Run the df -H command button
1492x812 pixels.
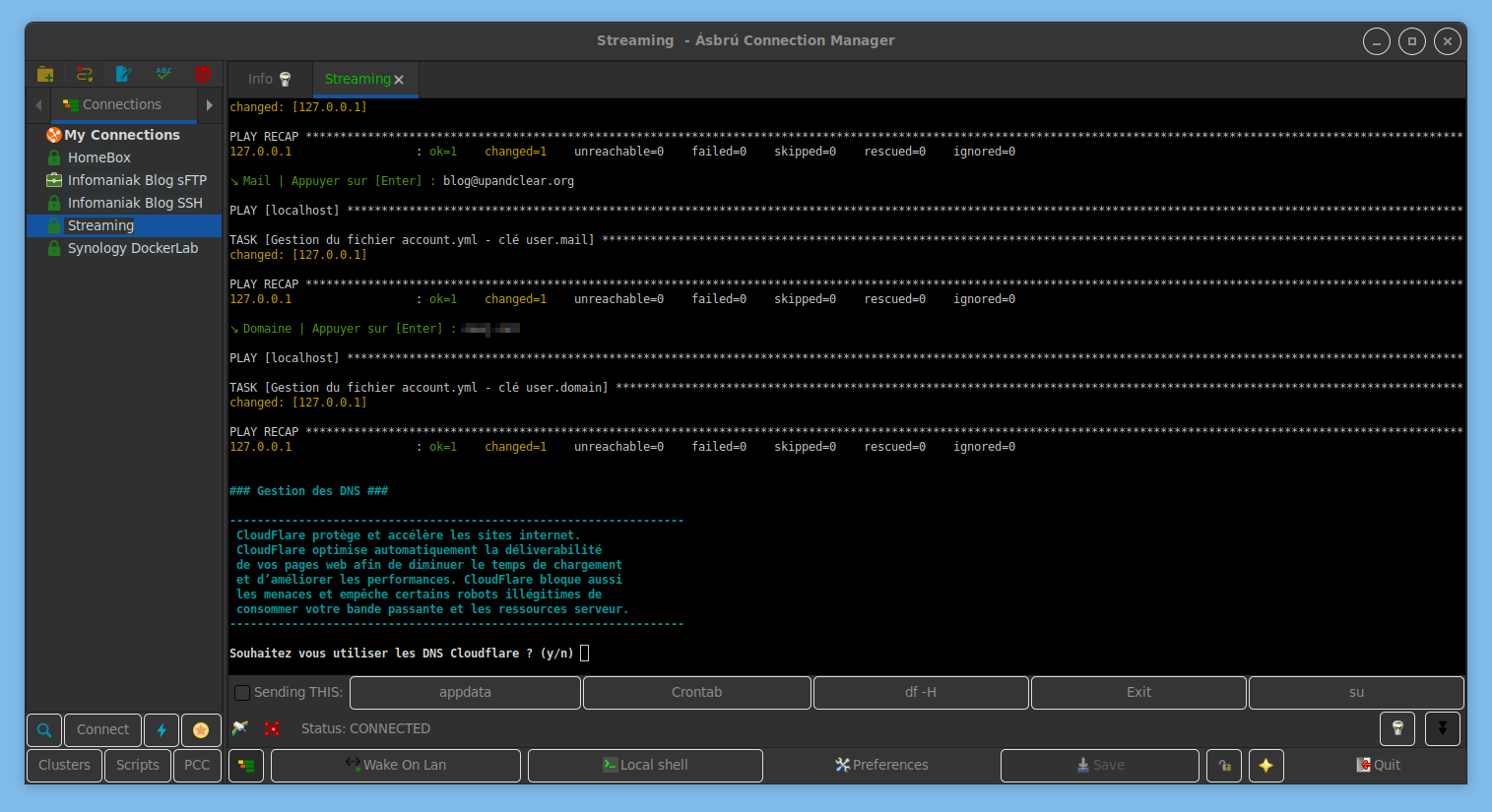point(921,692)
